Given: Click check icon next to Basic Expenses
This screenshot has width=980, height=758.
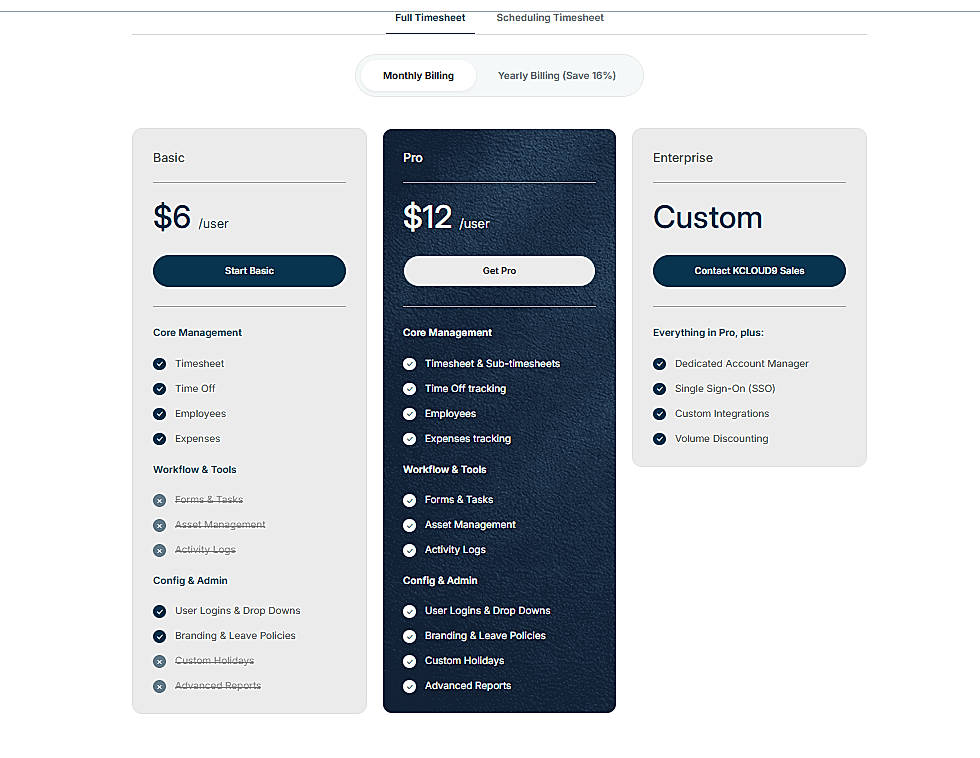Looking at the screenshot, I should point(159,439).
